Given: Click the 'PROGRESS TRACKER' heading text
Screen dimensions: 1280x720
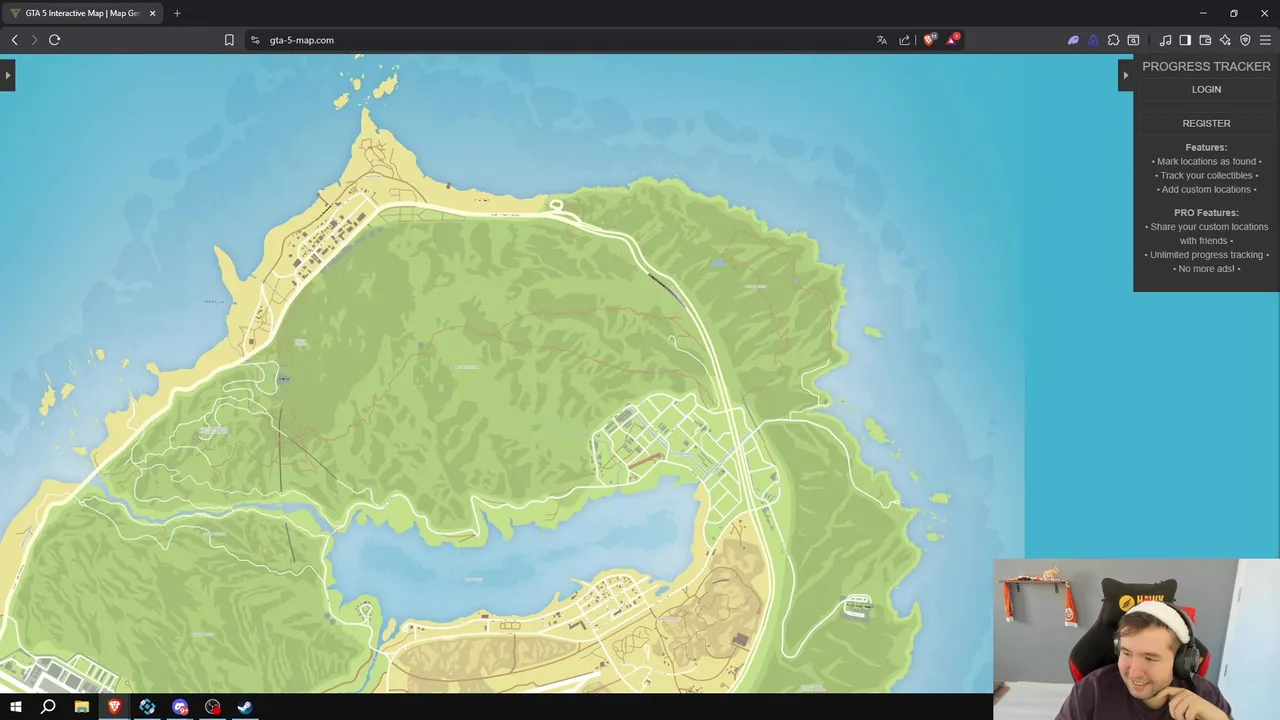Looking at the screenshot, I should (1206, 66).
